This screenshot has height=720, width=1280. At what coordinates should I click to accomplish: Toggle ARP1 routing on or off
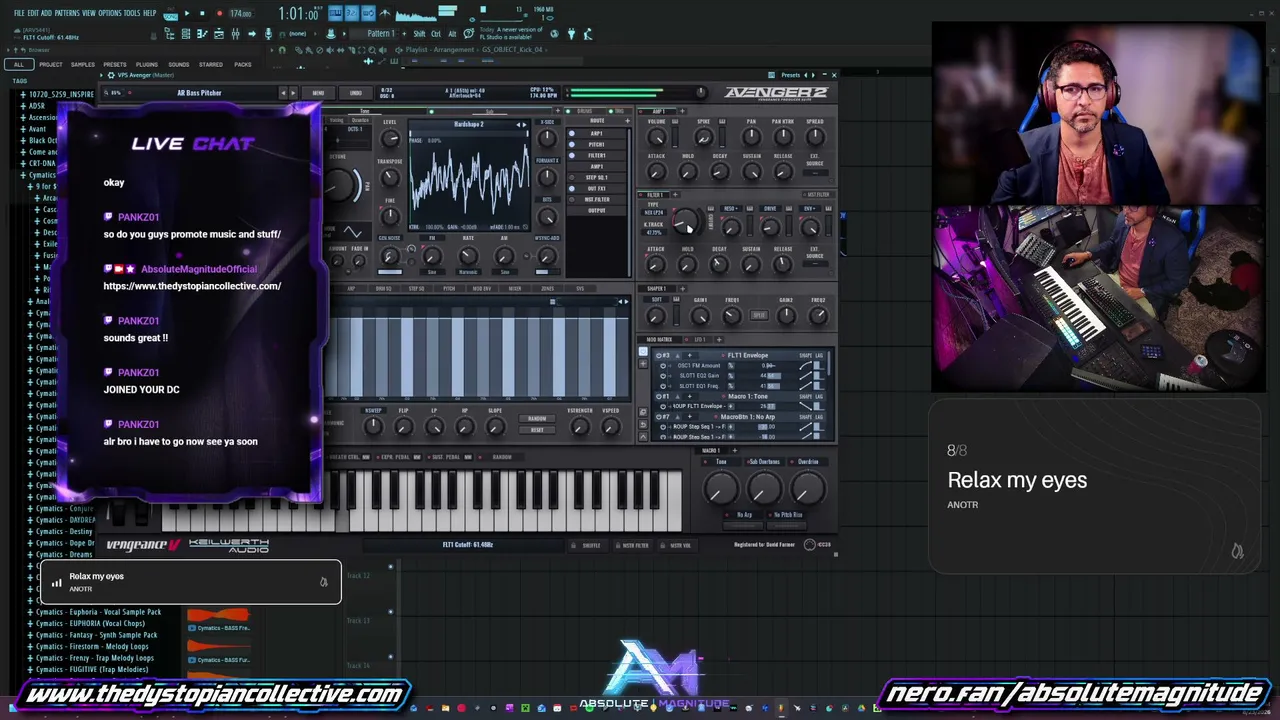(x=572, y=134)
